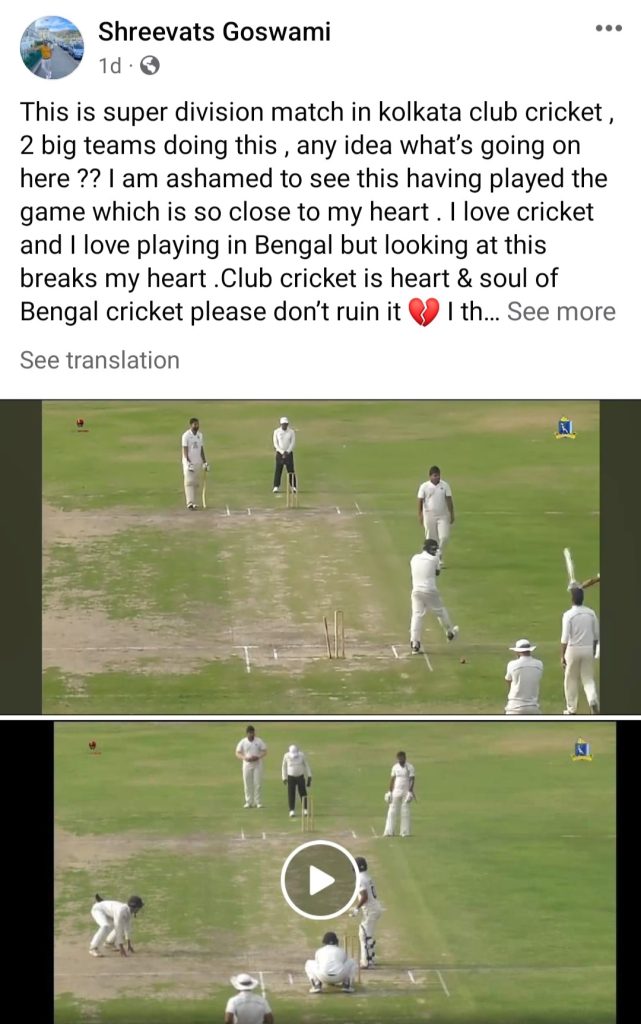Click the club crest logo in bottom video

point(582,749)
